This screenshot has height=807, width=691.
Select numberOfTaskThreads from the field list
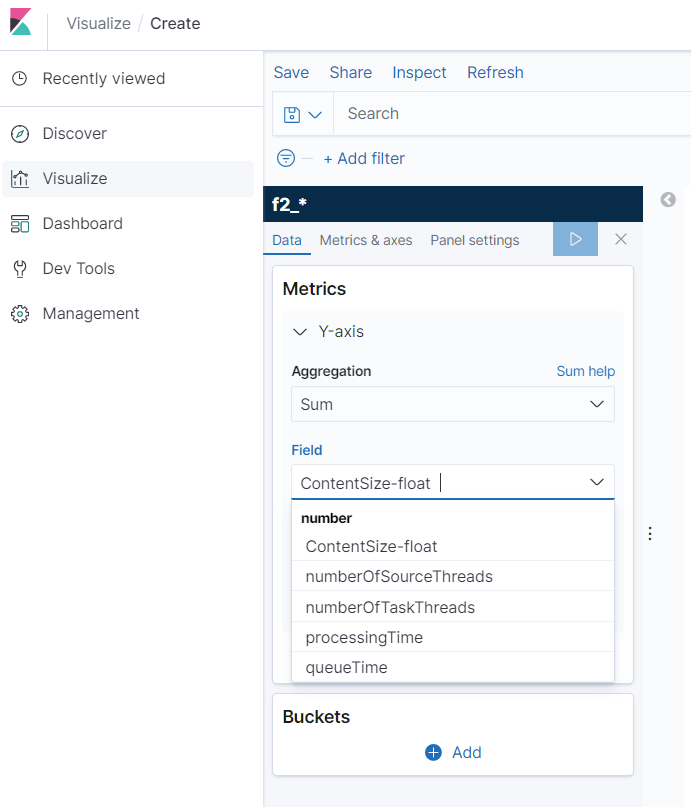(453, 607)
